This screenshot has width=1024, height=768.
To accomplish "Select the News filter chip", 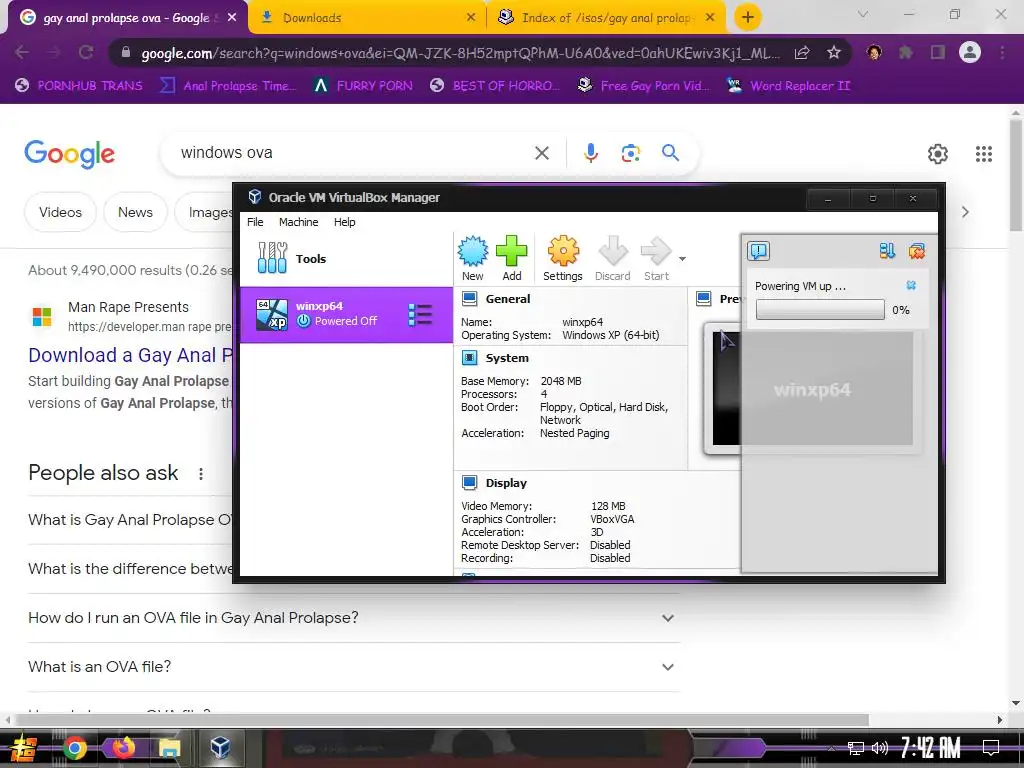I will [x=135, y=212].
